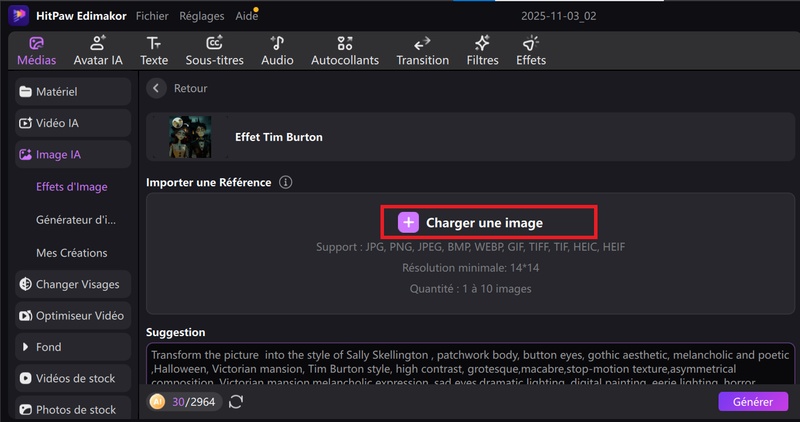Click the Quantité : 1 à 10 images text

pos(470,289)
